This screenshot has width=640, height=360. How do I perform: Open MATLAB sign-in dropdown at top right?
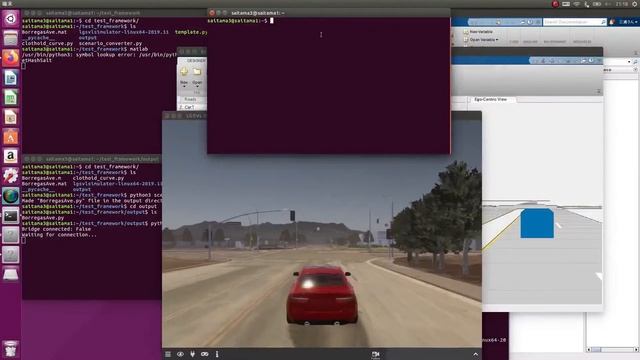tap(628, 22)
